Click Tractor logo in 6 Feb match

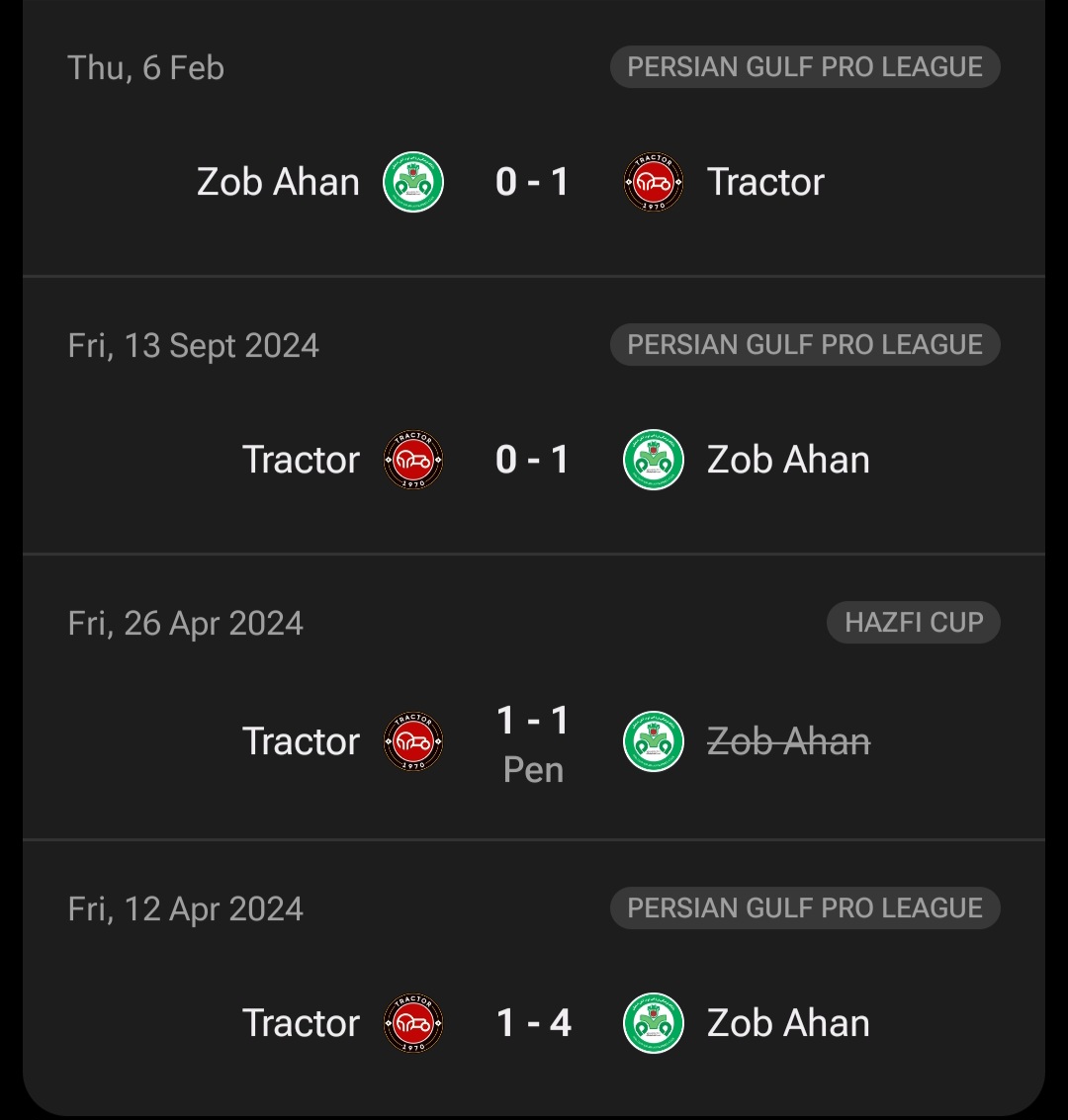click(x=654, y=182)
